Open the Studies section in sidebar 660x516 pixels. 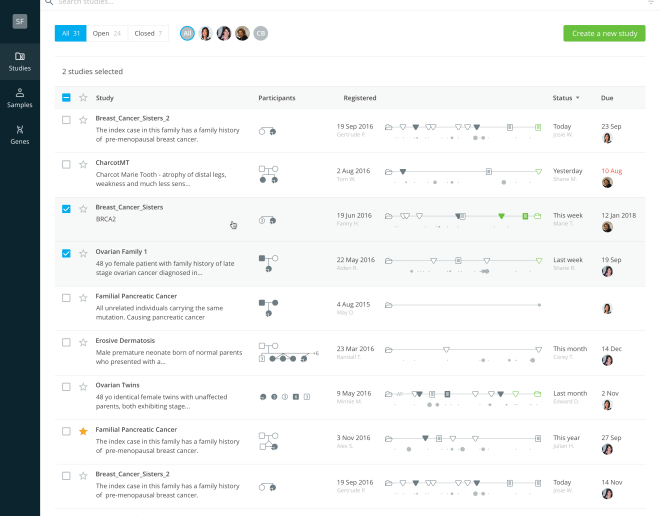[20, 61]
